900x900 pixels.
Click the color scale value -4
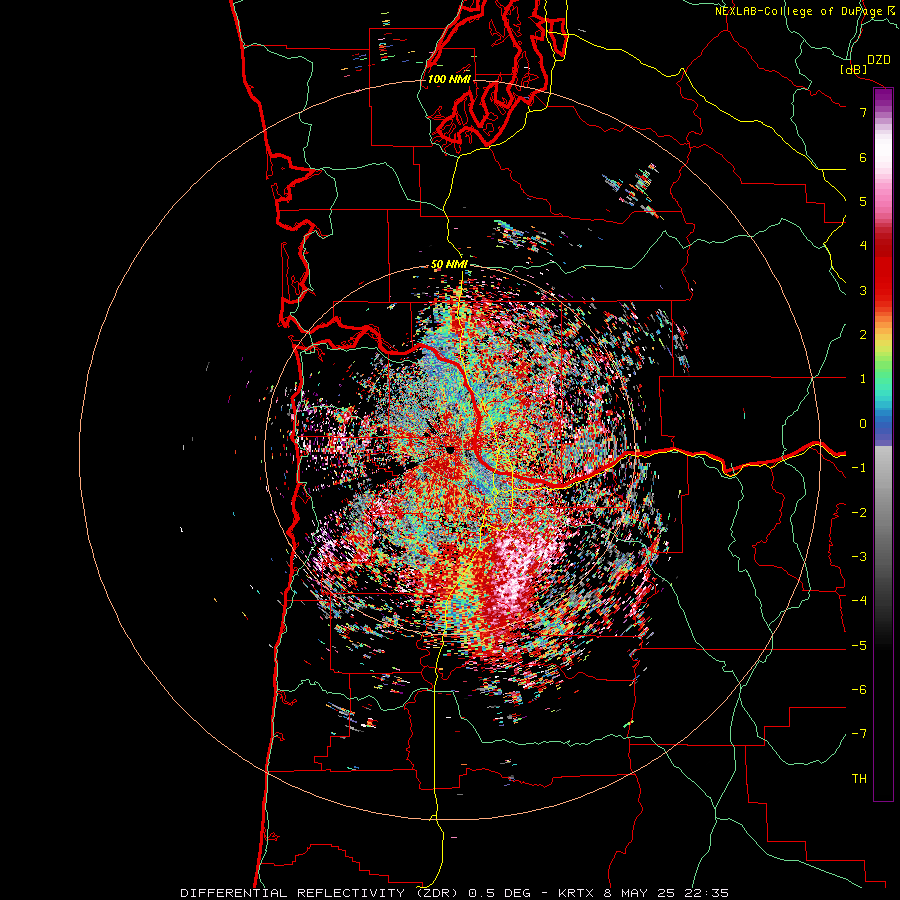pos(859,601)
